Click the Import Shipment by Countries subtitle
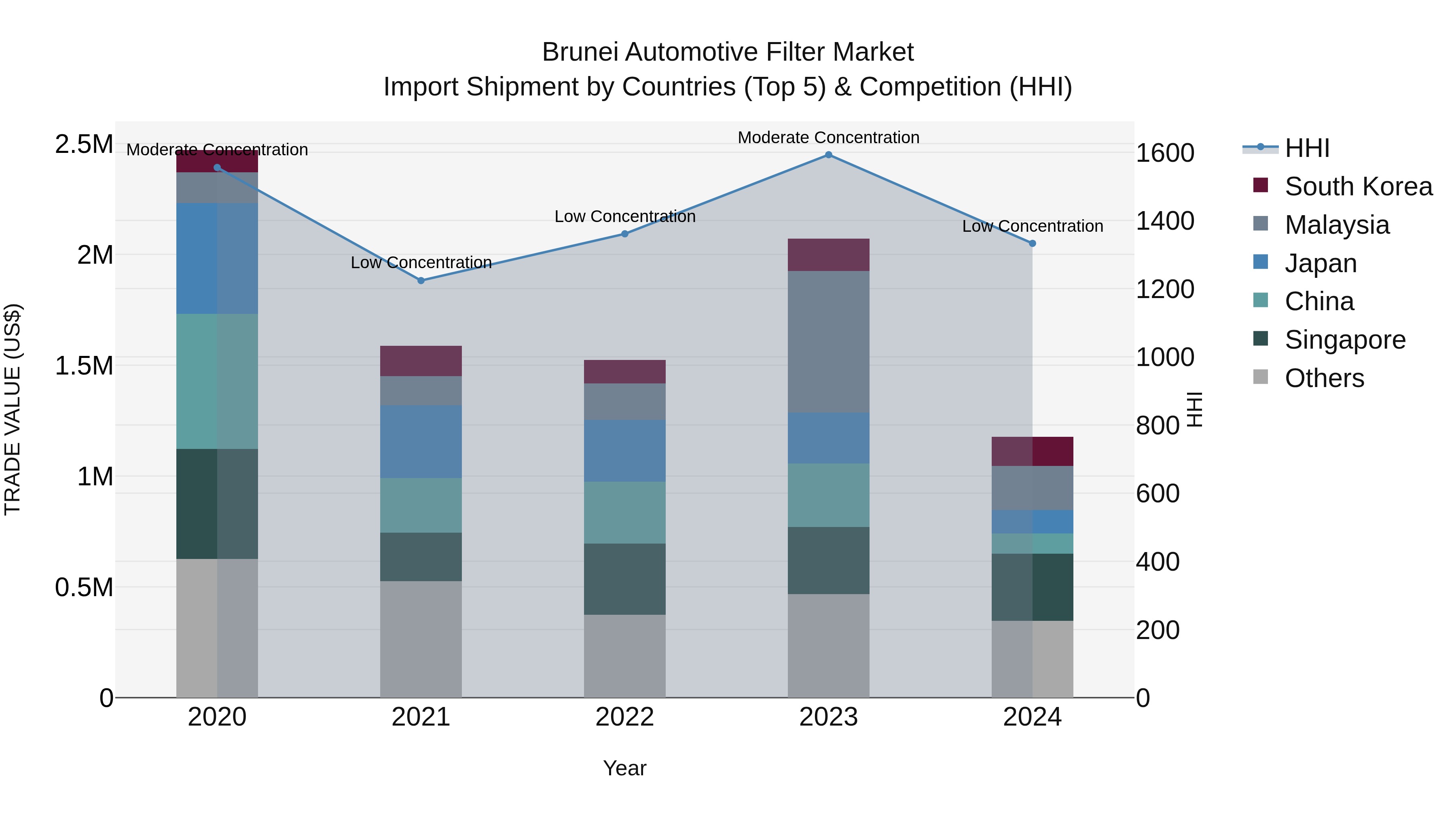The height and width of the screenshot is (819, 1456). click(728, 87)
